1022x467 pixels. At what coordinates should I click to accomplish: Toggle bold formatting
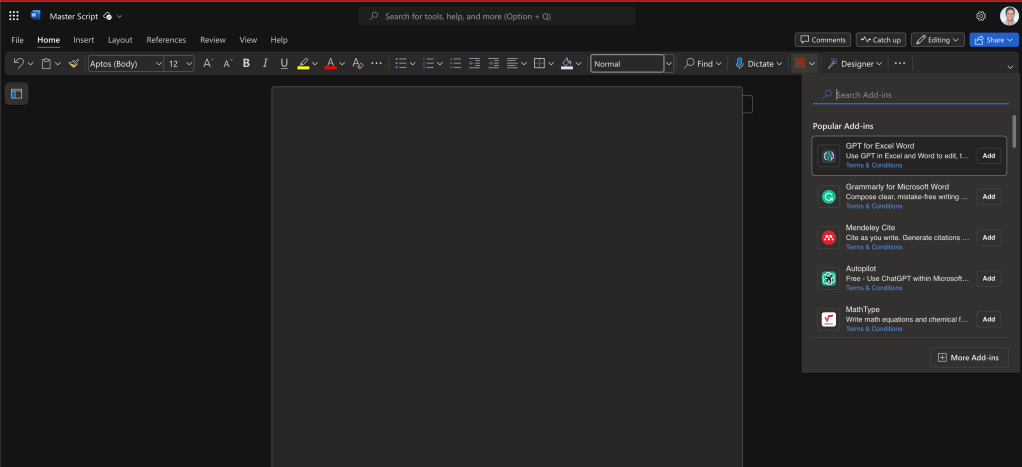[246, 63]
